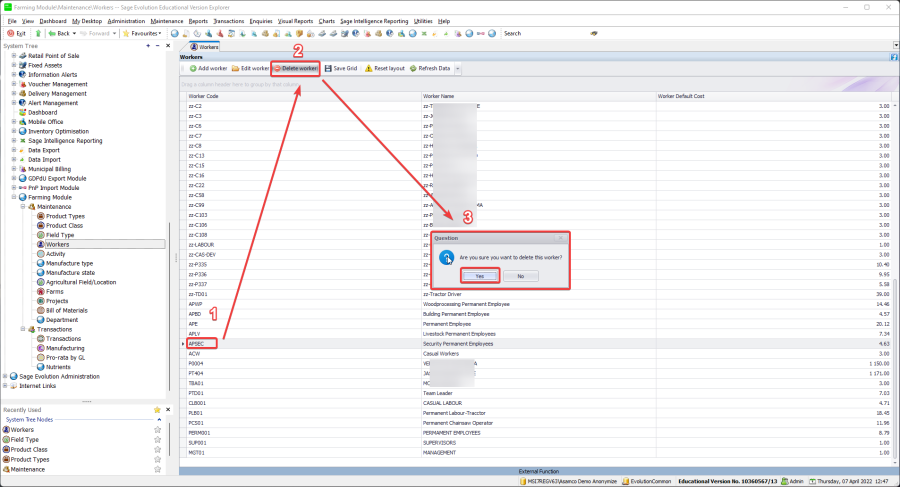Open the Farms node in system tree

click(x=54, y=291)
